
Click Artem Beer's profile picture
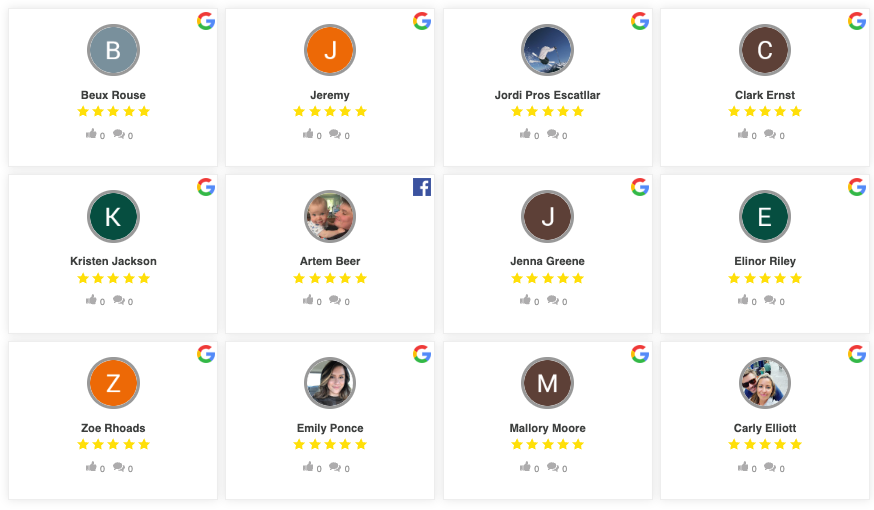coord(330,216)
